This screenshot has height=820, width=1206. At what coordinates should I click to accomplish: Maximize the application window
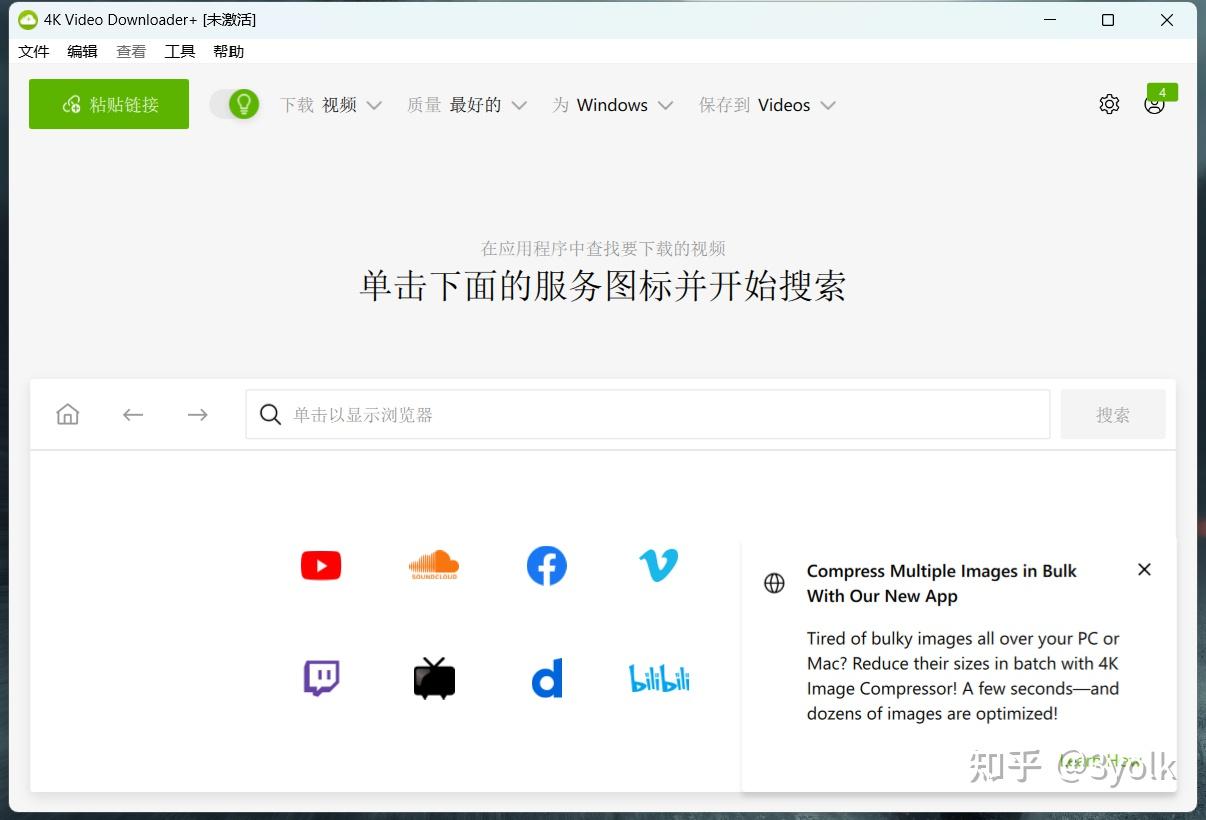(x=1108, y=20)
